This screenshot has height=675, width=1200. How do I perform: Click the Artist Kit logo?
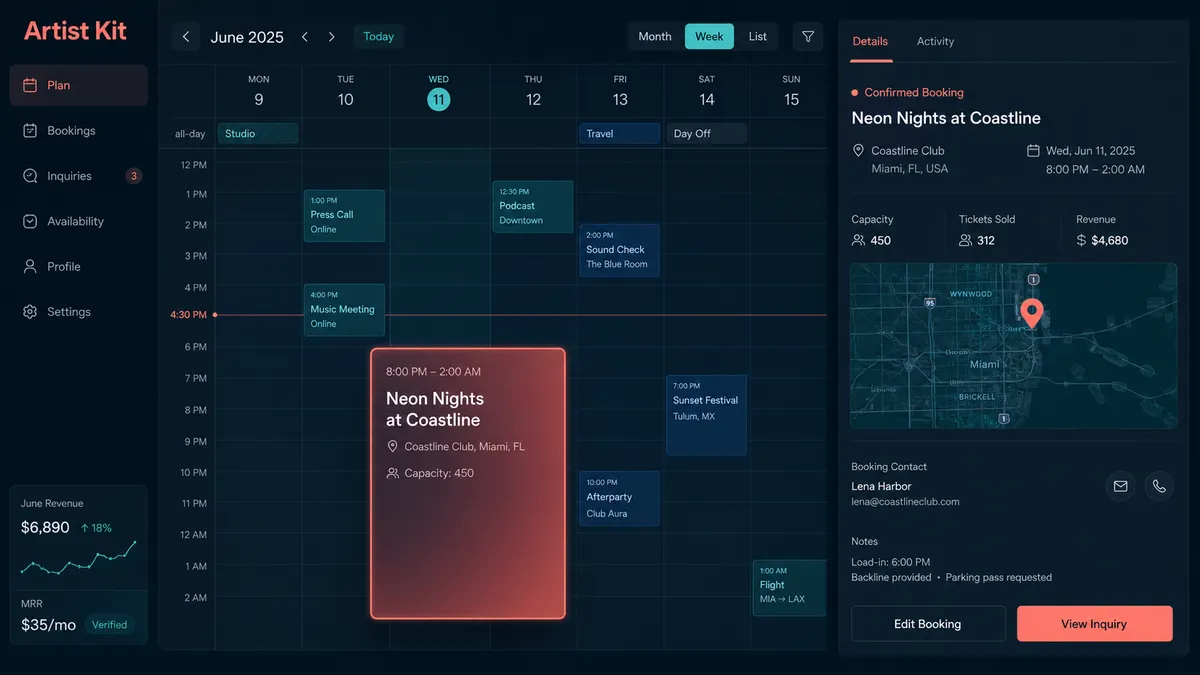tap(75, 31)
